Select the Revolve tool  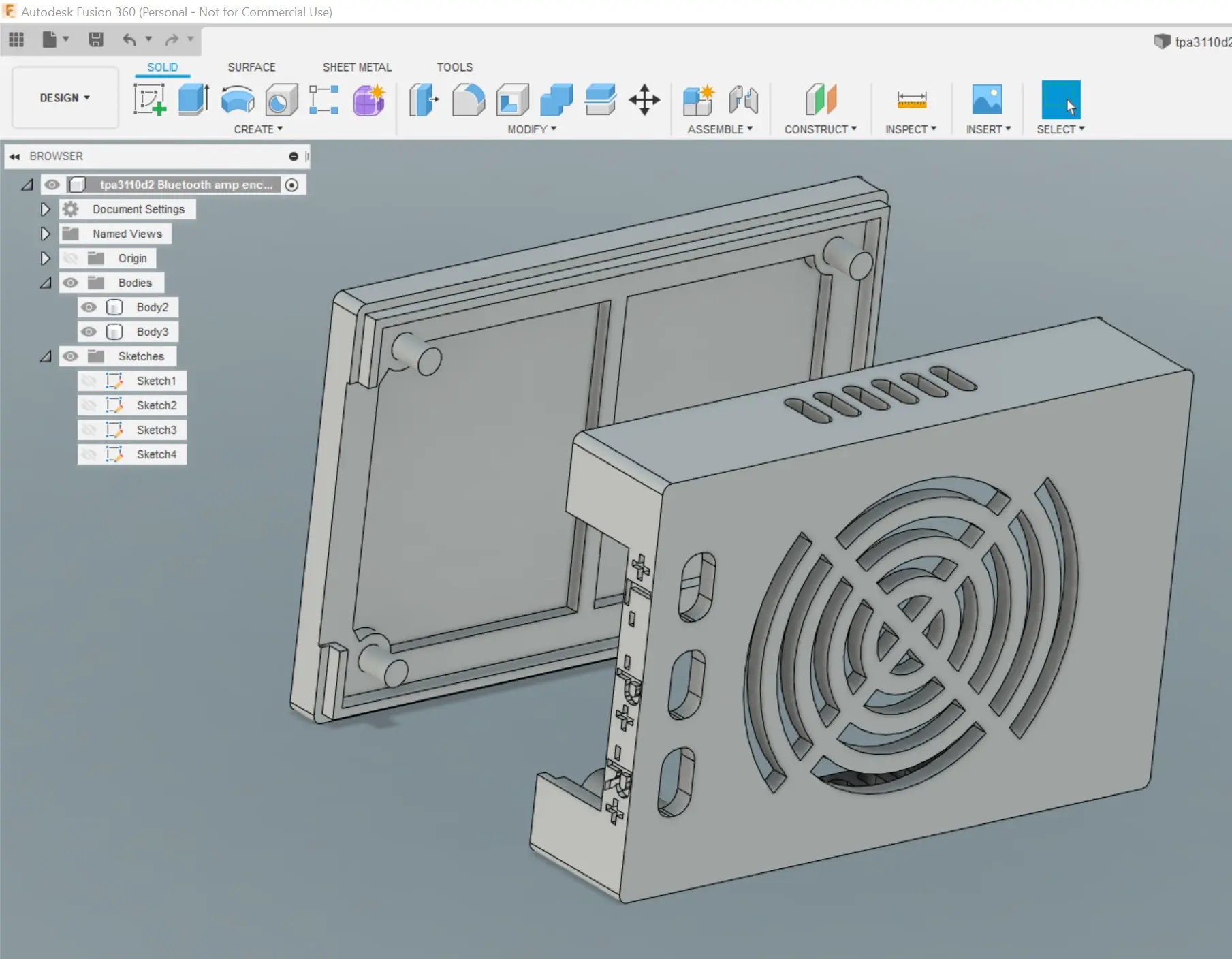[x=238, y=99]
